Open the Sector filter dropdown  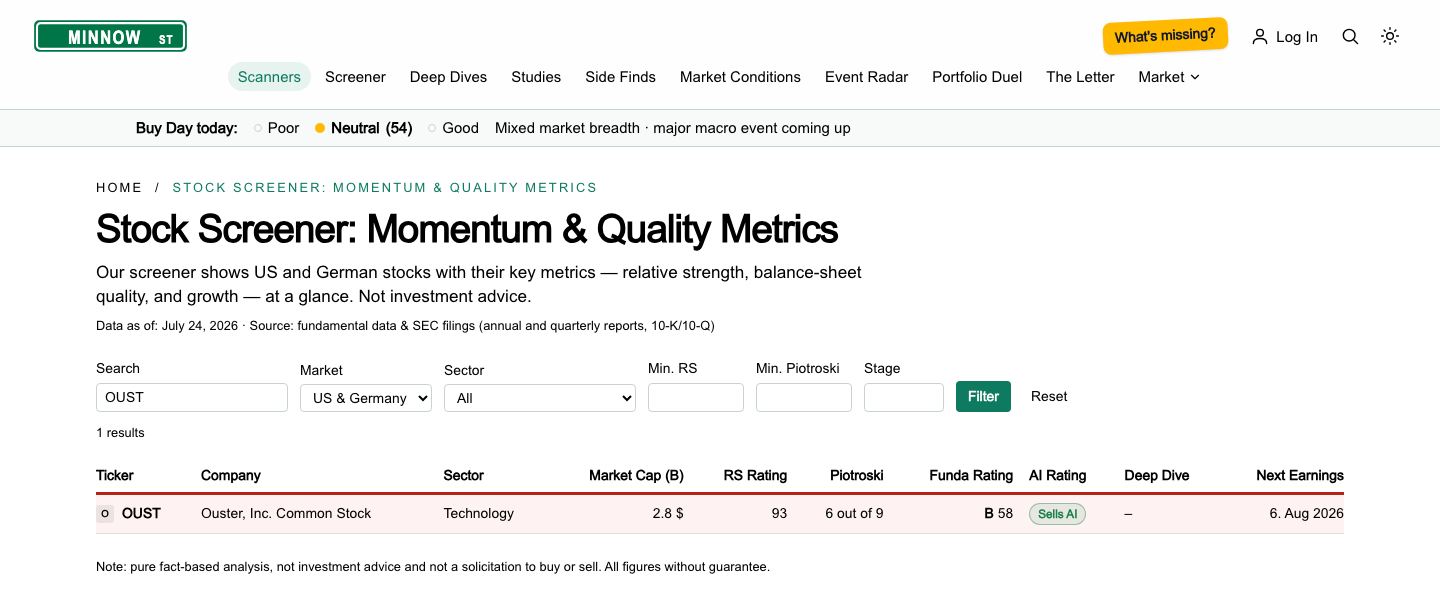coord(540,398)
